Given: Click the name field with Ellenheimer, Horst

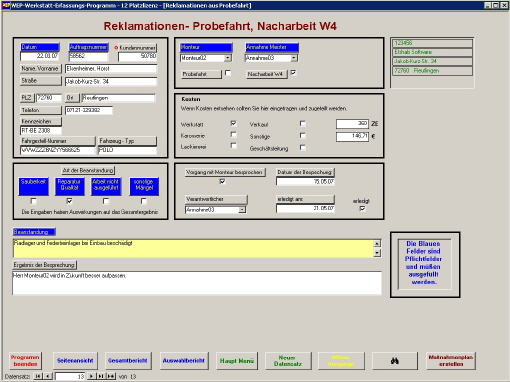Looking at the screenshot, I should (x=111, y=69).
